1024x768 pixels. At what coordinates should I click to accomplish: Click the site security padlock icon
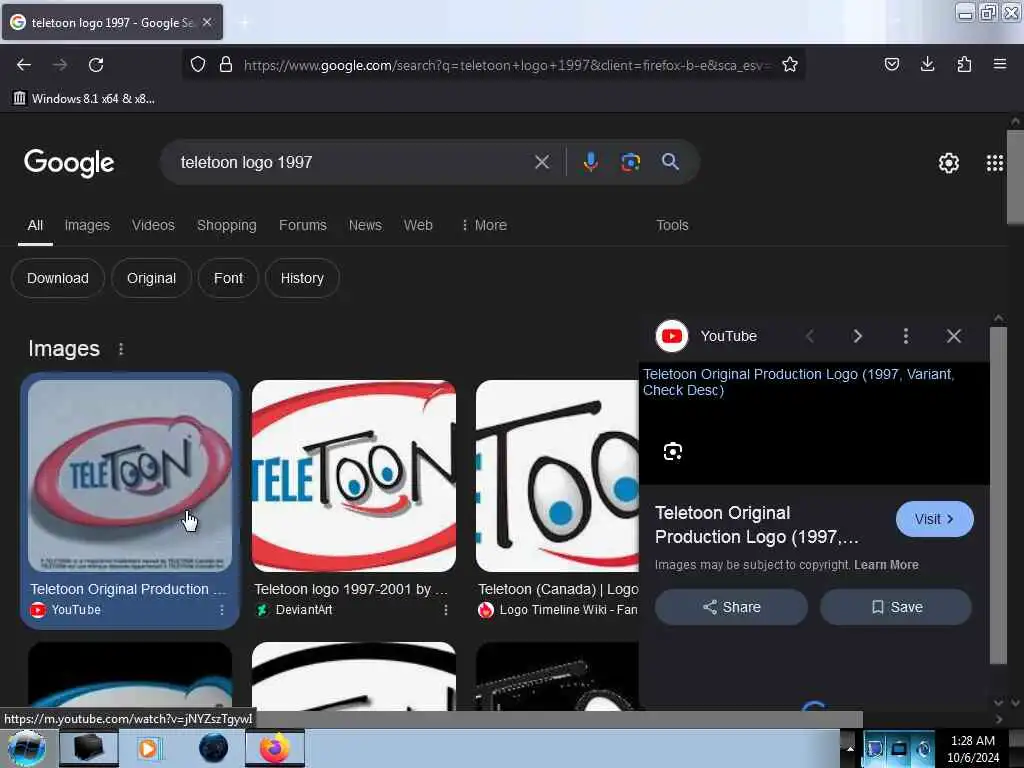pos(226,64)
